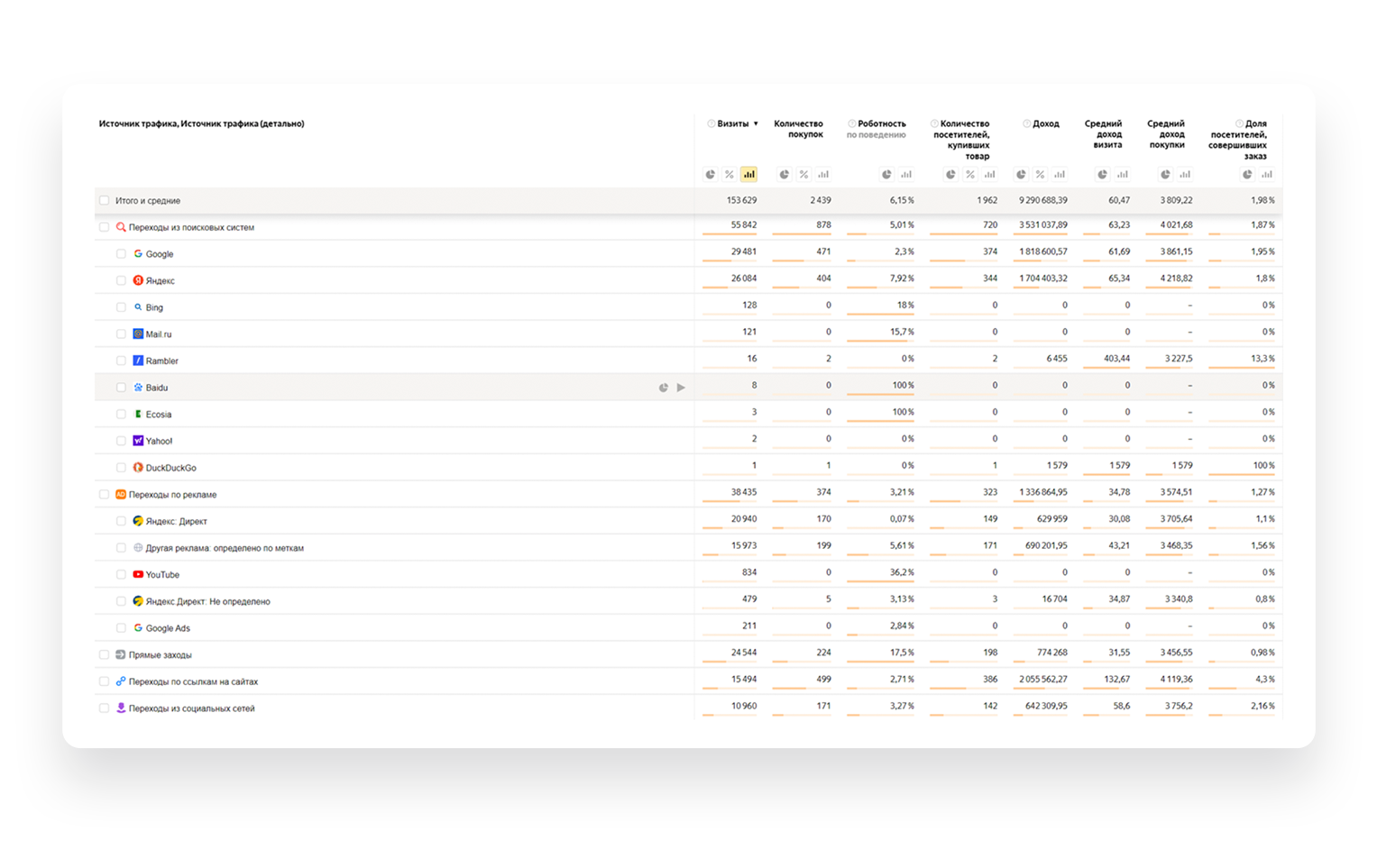
Task: Collapse the Переходы из поисковых систем group
Action: coord(191,228)
